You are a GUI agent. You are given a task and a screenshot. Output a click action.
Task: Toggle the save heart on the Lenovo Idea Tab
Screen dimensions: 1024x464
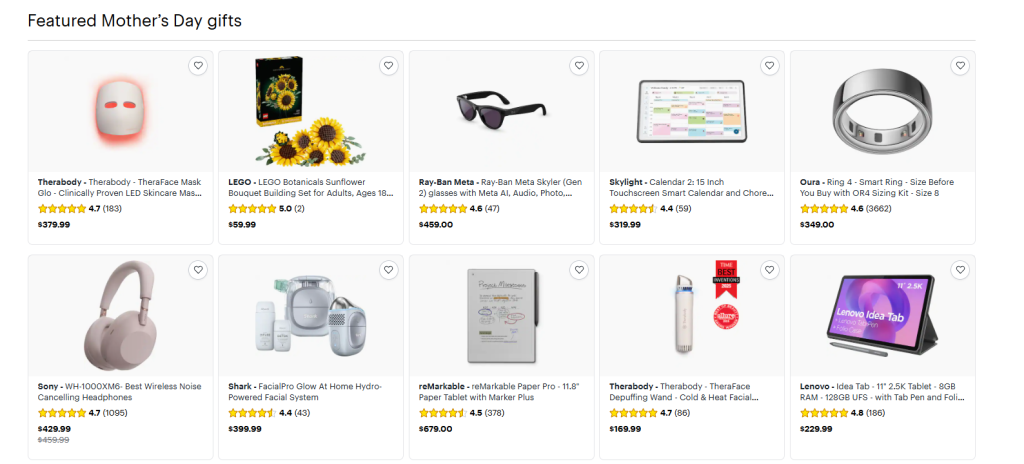pyautogui.click(x=960, y=270)
